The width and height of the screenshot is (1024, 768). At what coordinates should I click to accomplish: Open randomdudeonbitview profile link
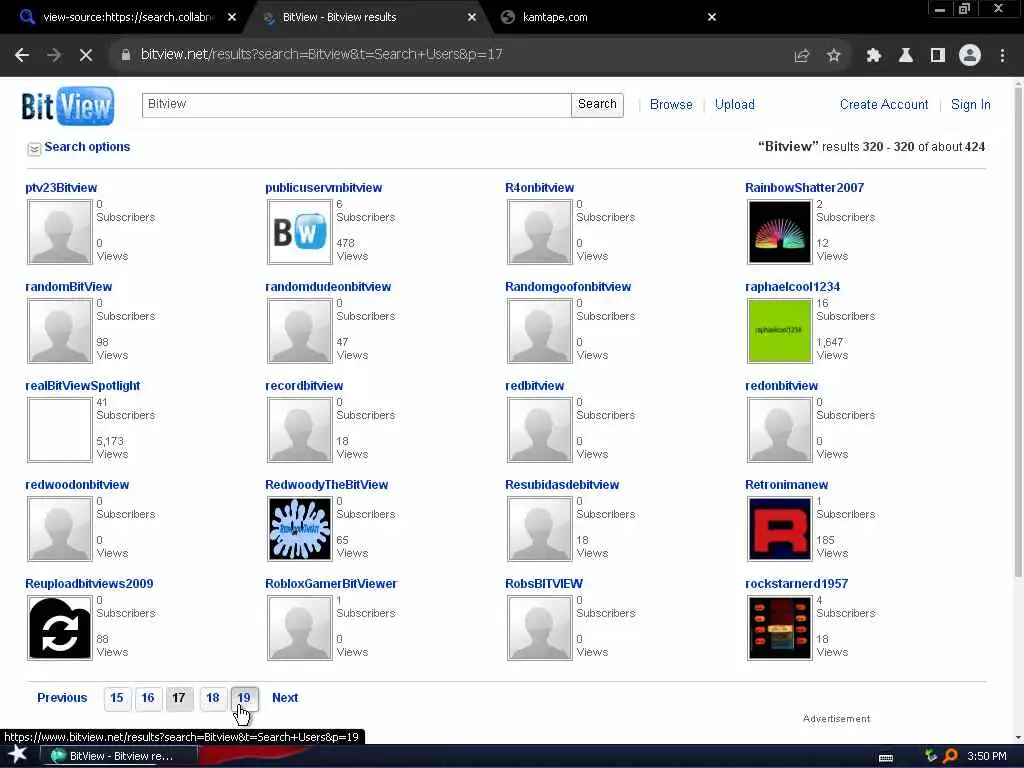328,287
